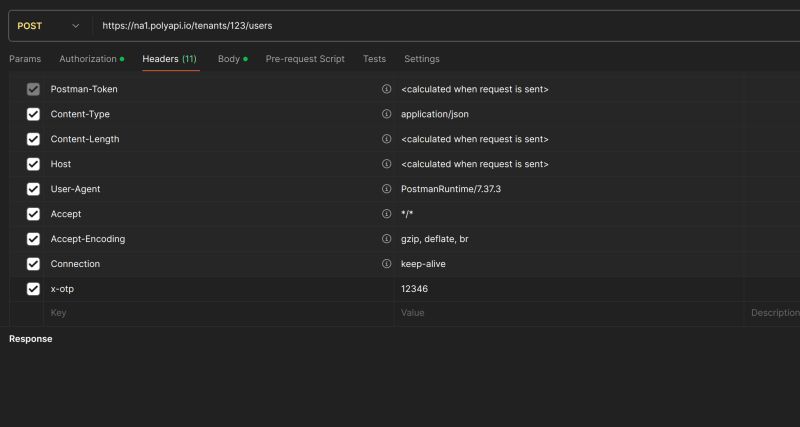Viewport: 800px width, 427px height.
Task: Switch to the Params tab
Action: (x=25, y=59)
